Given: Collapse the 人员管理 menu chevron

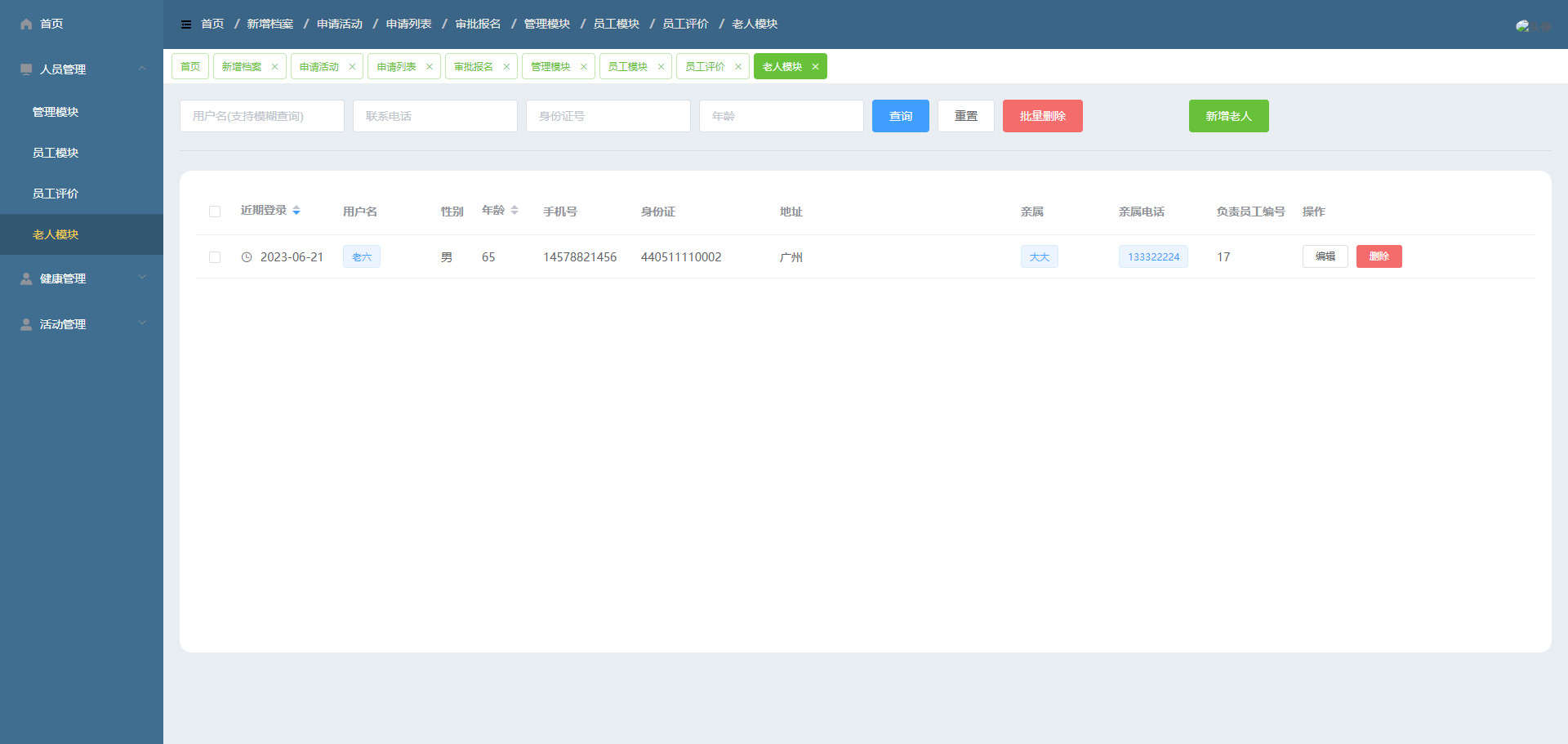Looking at the screenshot, I should pos(142,69).
